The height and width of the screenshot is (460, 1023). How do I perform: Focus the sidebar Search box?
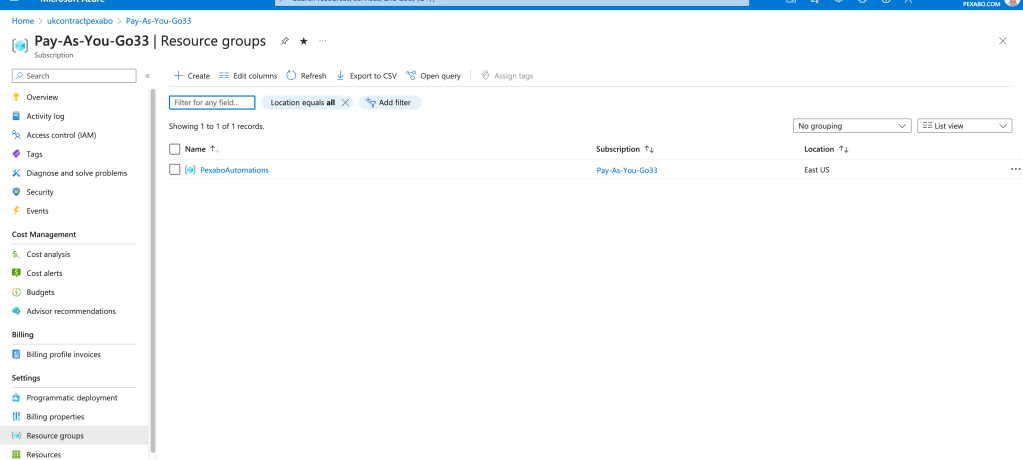tap(74, 76)
